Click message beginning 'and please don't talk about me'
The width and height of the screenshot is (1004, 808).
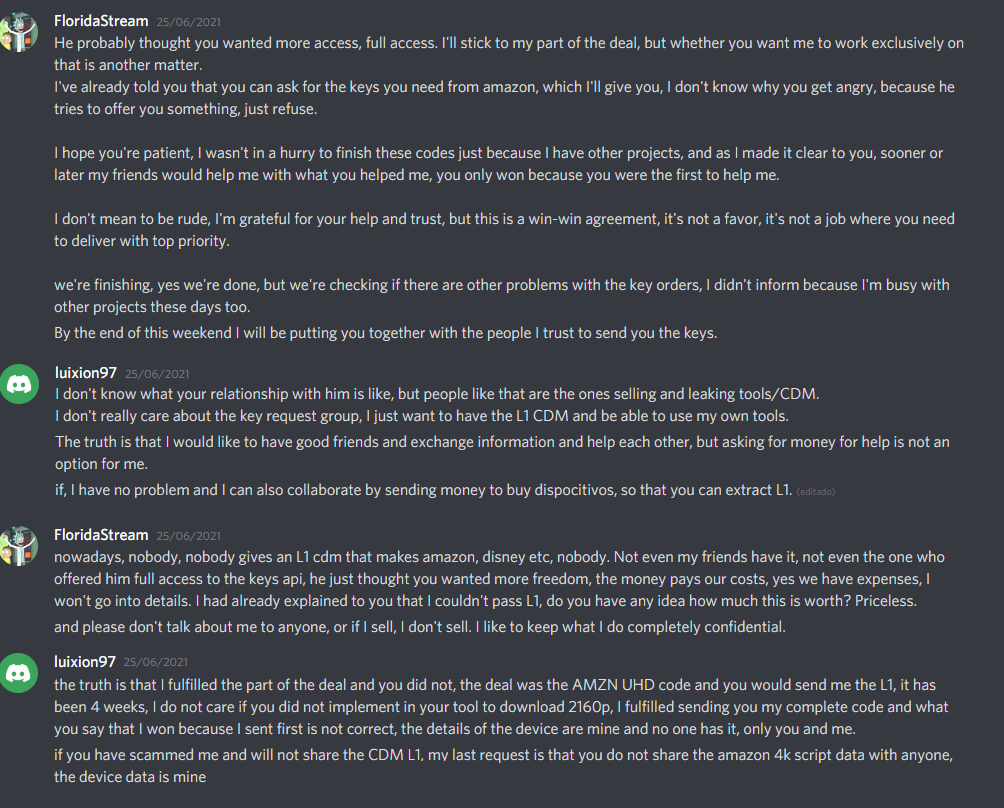tap(419, 627)
